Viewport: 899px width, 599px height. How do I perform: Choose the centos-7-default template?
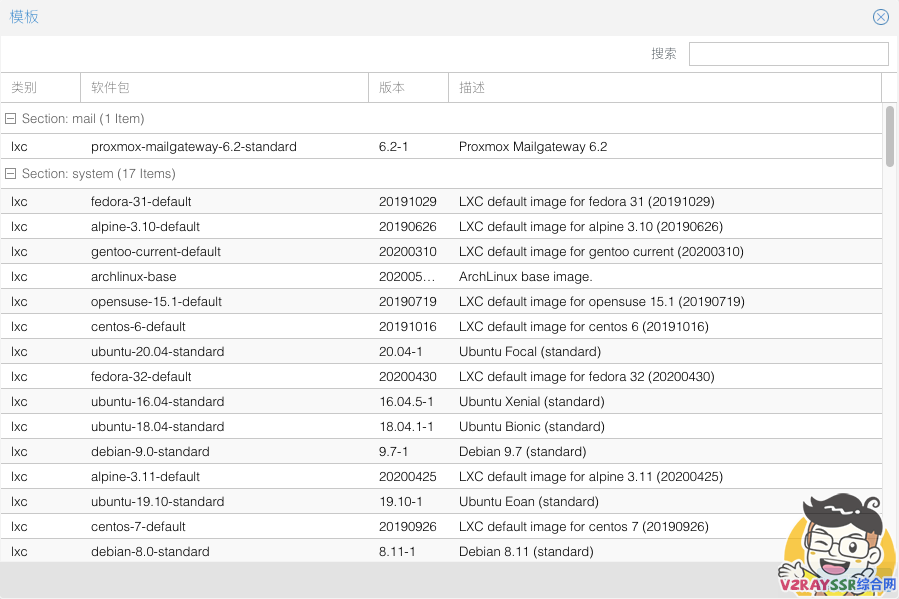coord(138,527)
